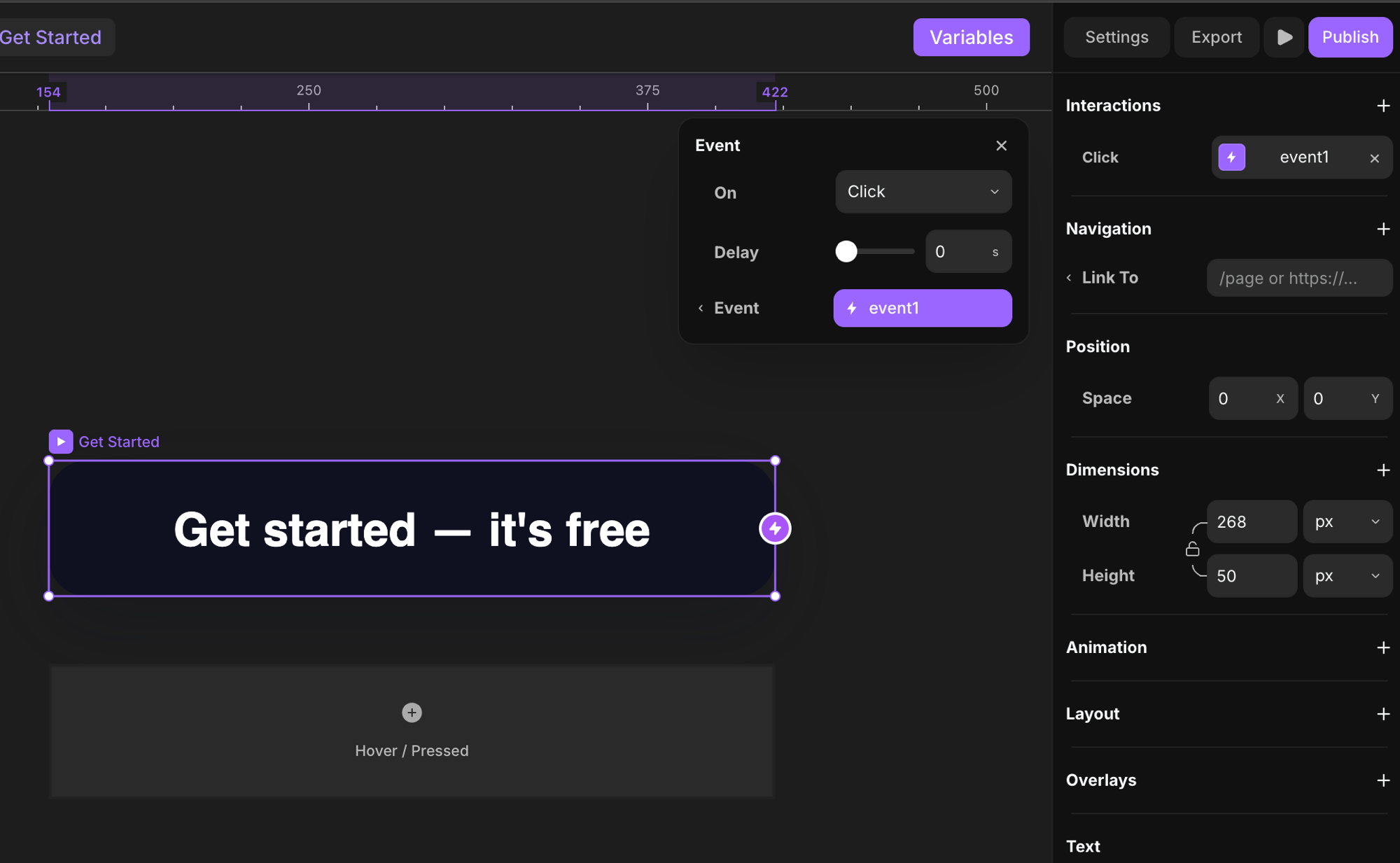
Task: Click the Get Started frame label on canvas
Action: [119, 442]
